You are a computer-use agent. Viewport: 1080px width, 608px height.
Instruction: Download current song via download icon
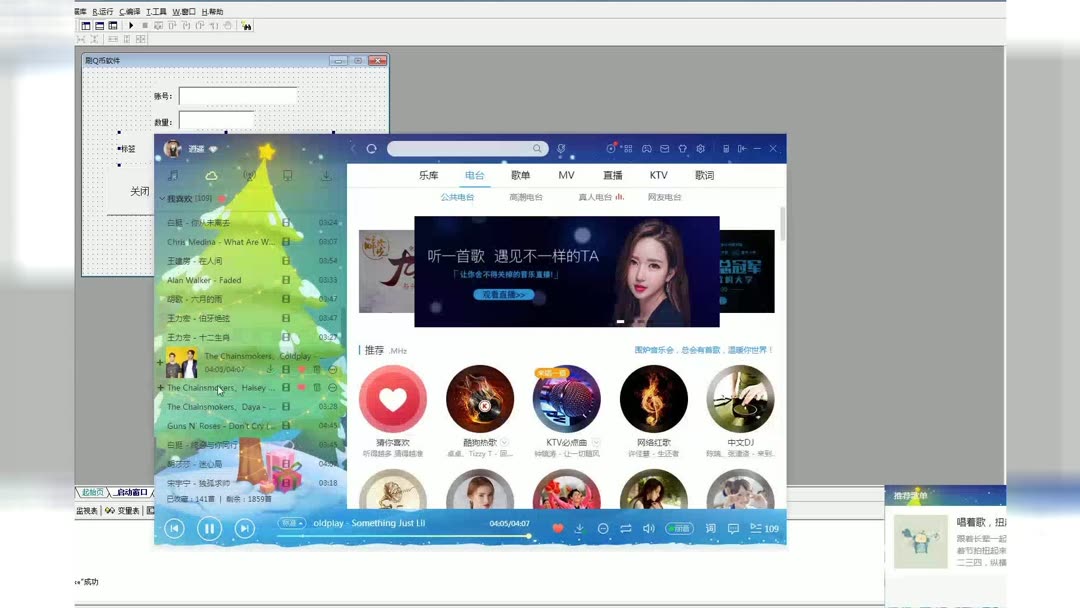580,528
